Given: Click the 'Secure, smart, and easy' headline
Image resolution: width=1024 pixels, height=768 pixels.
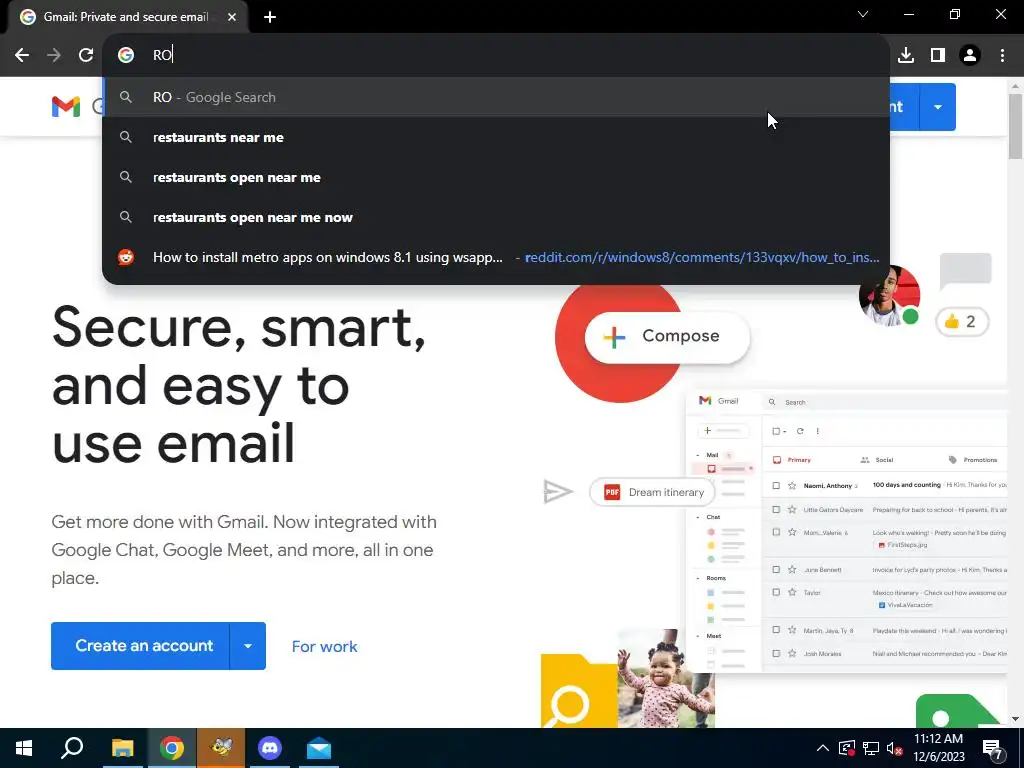Looking at the screenshot, I should [x=239, y=385].
